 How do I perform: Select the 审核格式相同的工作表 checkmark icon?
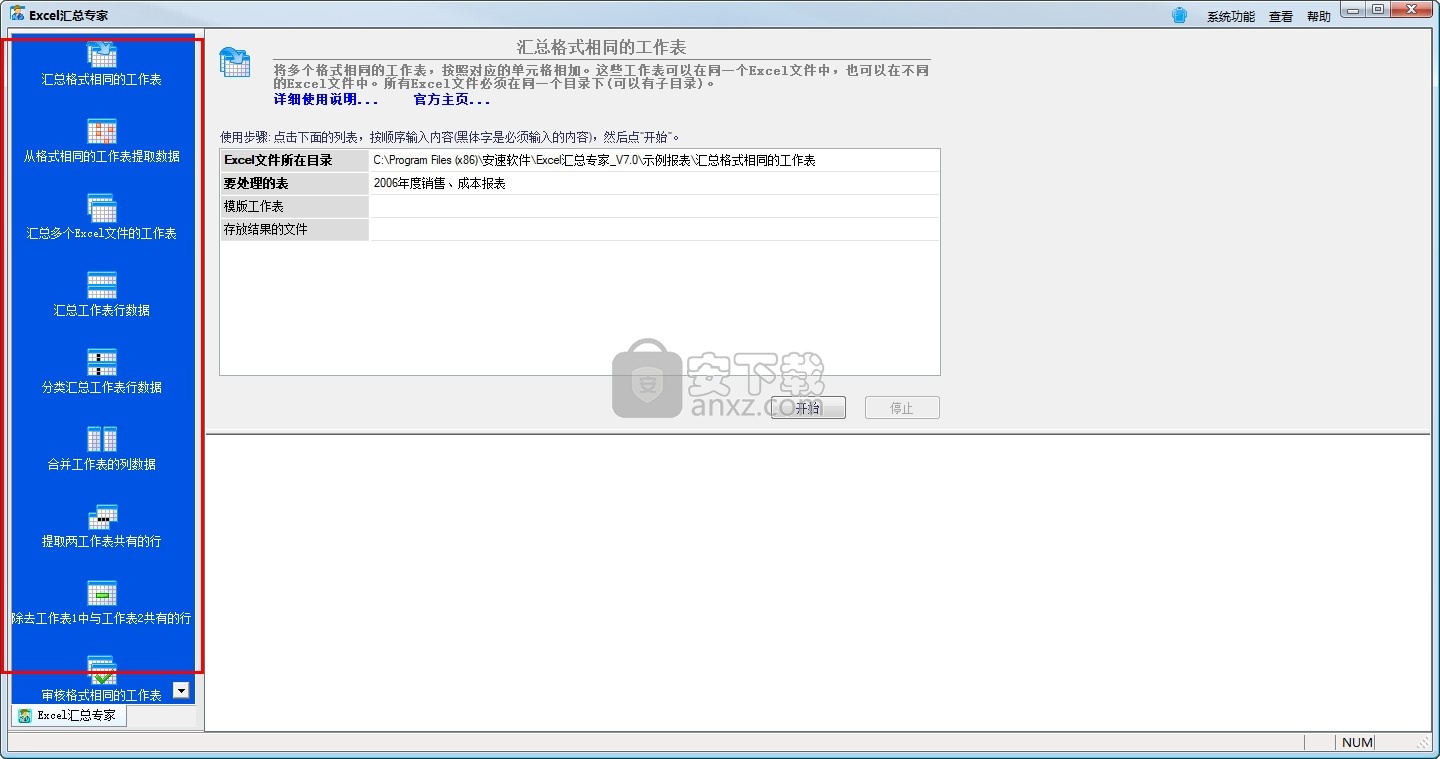click(x=102, y=670)
